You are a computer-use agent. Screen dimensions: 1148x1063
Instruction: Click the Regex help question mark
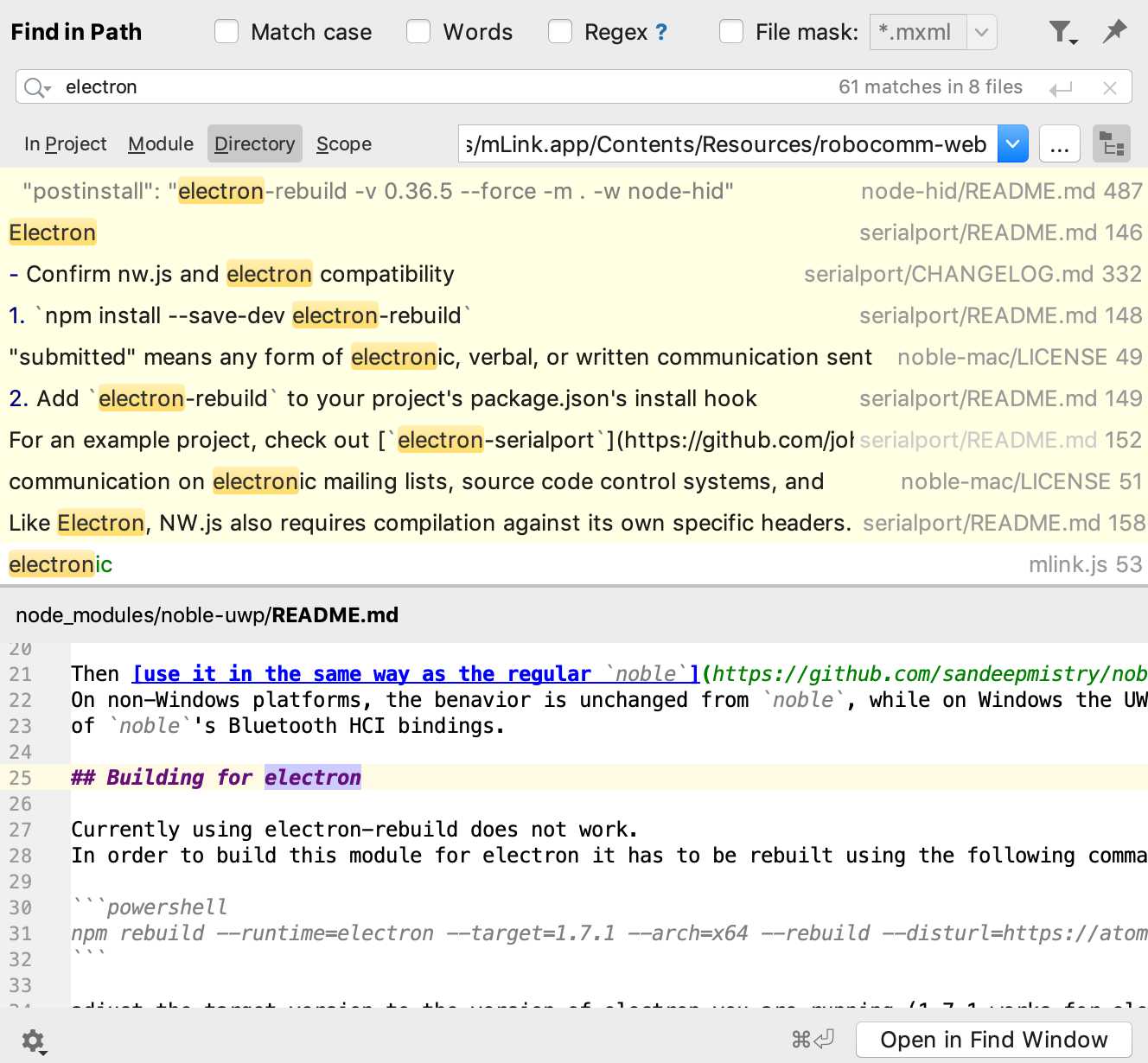pyautogui.click(x=661, y=33)
